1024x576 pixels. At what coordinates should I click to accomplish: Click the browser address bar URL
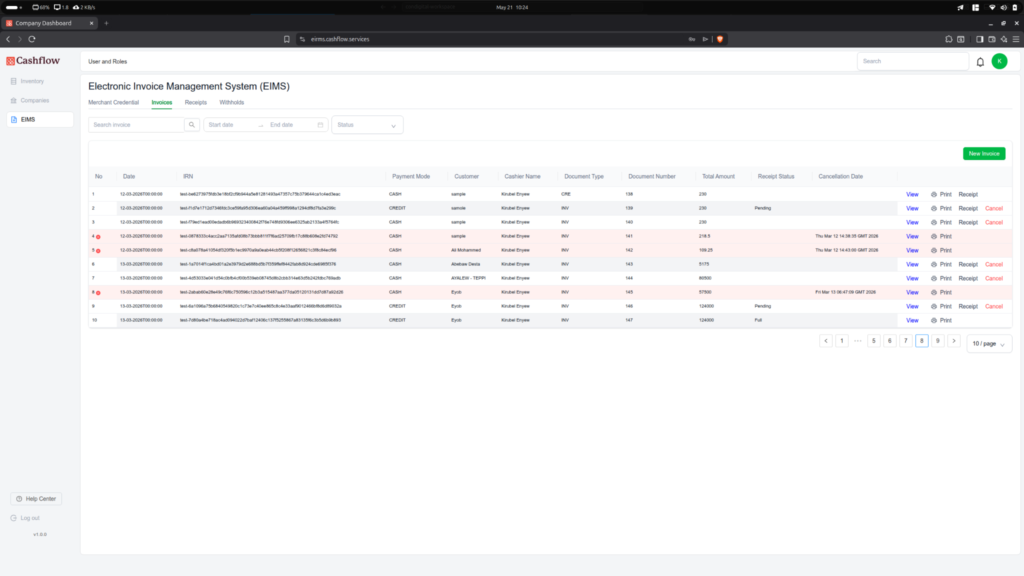340,39
